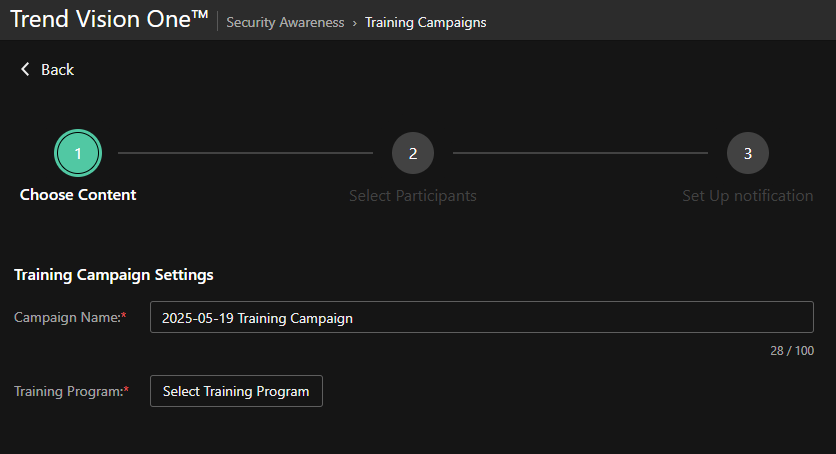This screenshot has width=836, height=454.
Task: Click the Back link text
Action: [x=57, y=69]
